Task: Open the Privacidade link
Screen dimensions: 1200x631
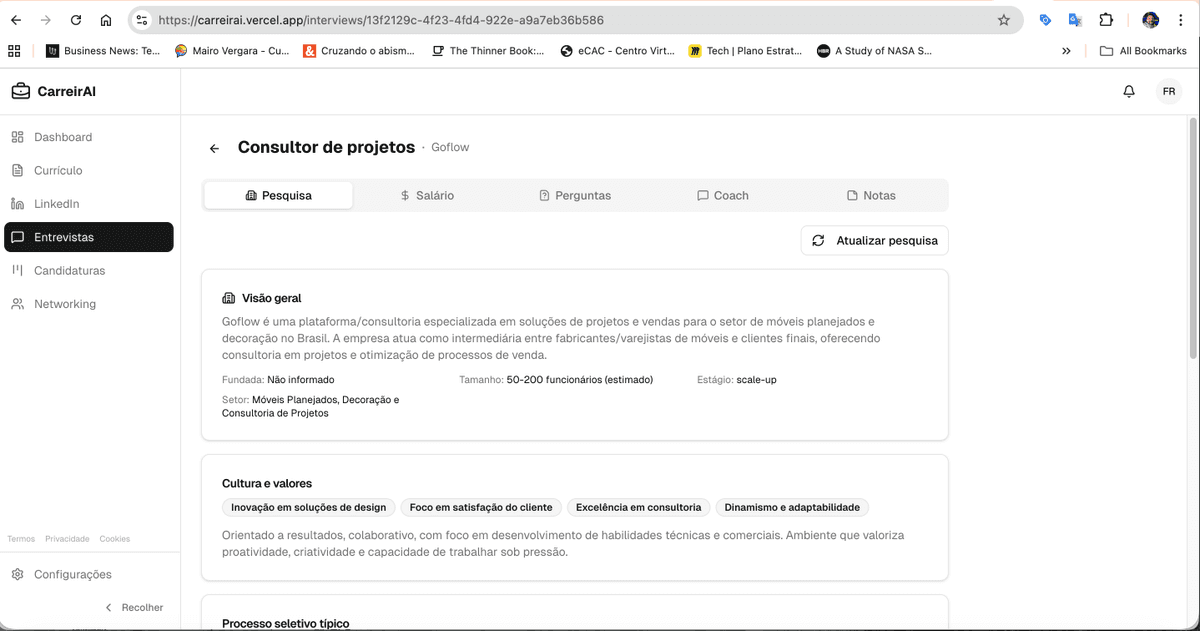Action: (x=66, y=538)
